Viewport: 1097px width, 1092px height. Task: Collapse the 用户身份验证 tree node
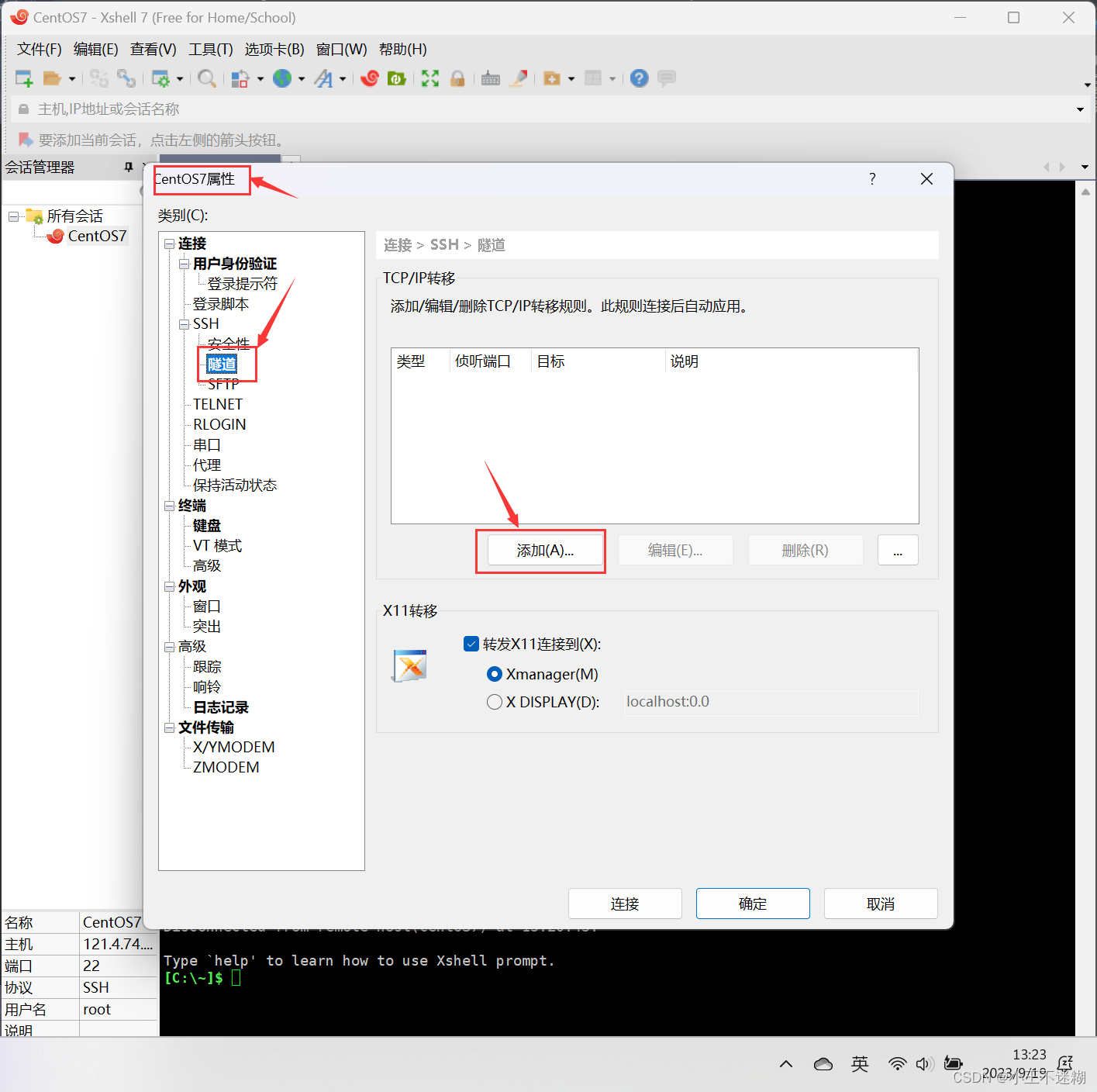pyautogui.click(x=184, y=264)
